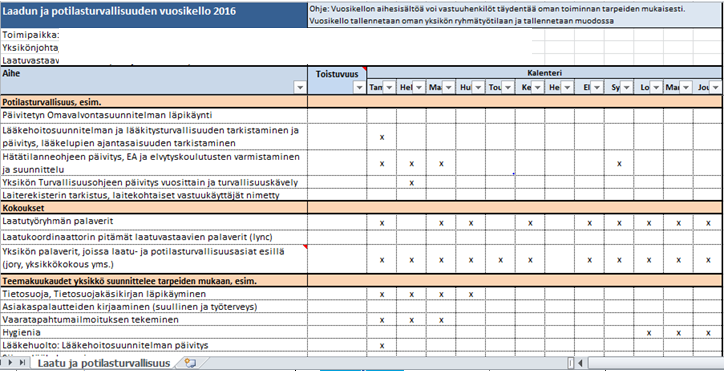Click the horizontal scrollbar left arrow

(x=580, y=363)
